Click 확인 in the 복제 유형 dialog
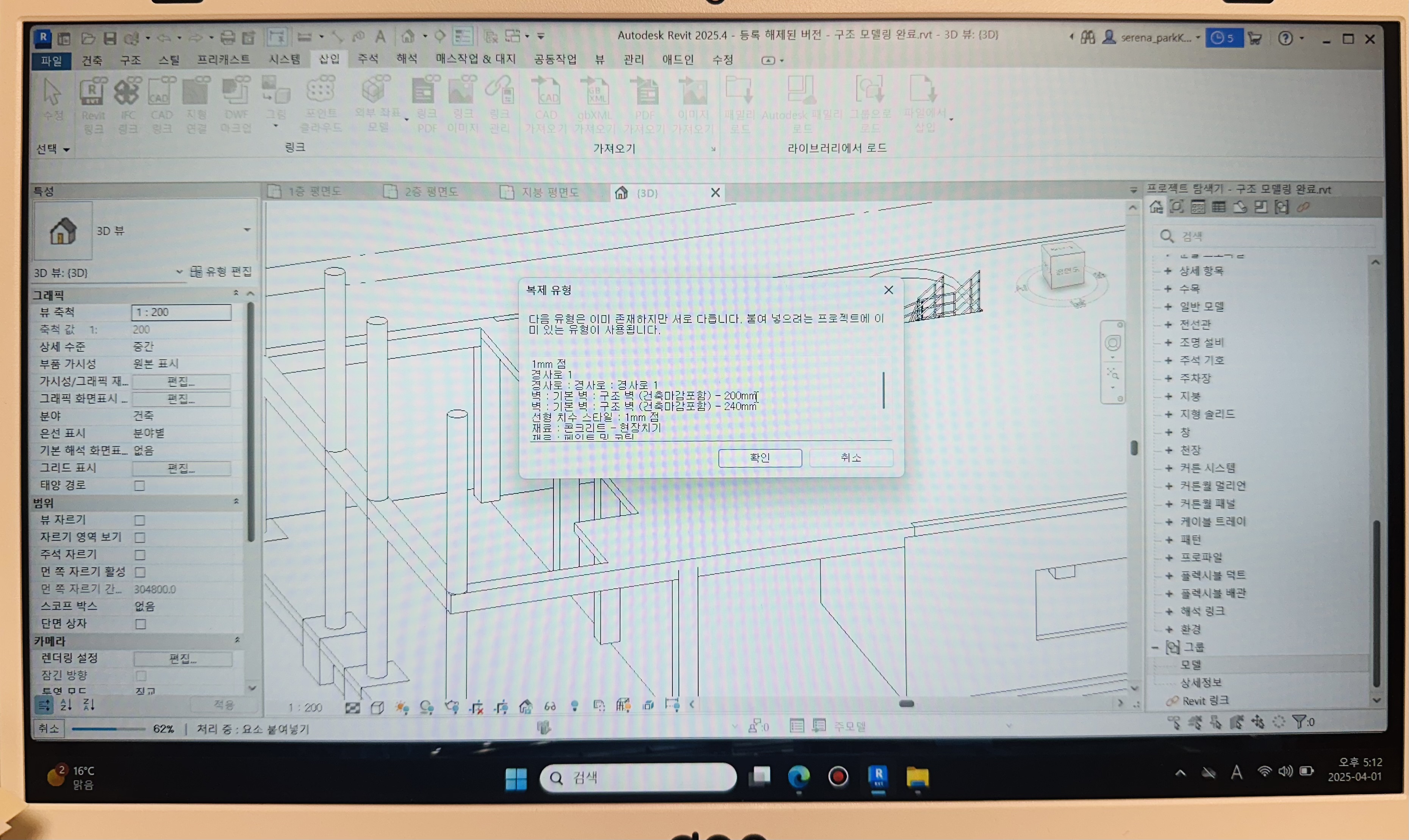 [x=760, y=457]
